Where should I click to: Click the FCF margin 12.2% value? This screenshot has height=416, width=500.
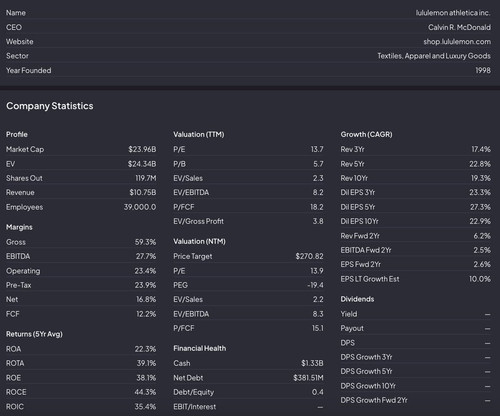146,314
